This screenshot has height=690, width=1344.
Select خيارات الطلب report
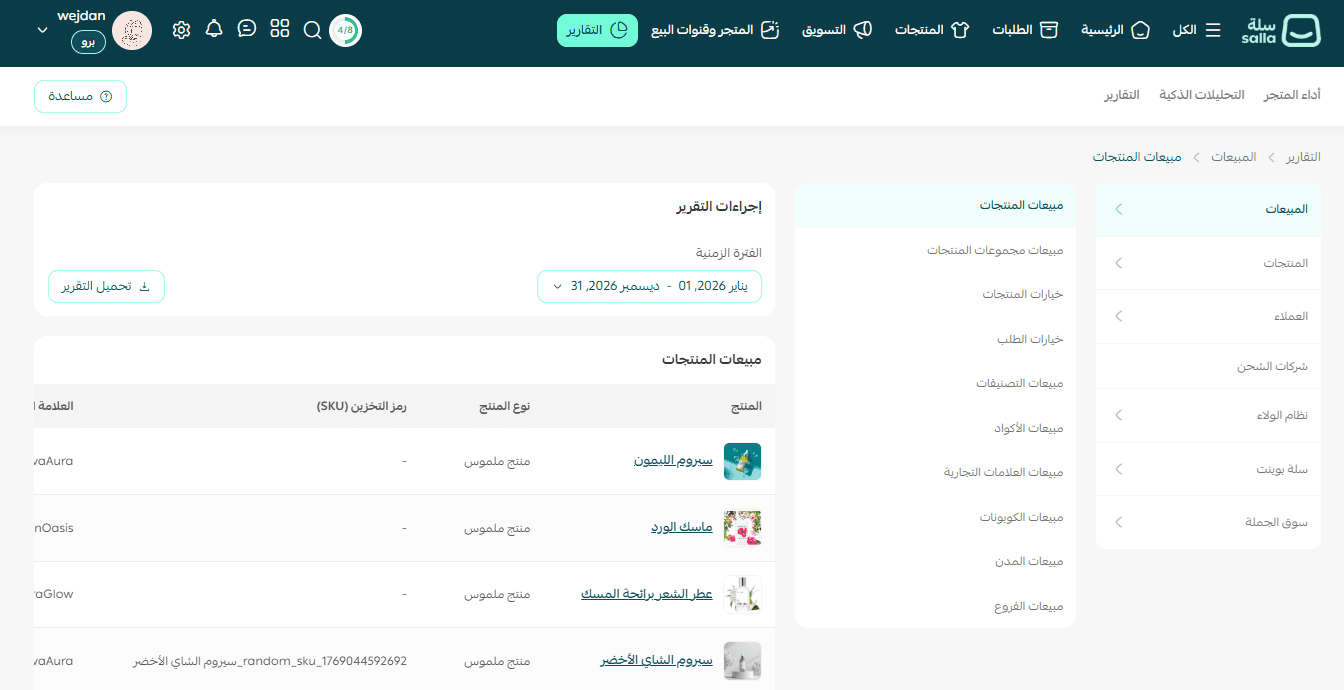(935, 339)
